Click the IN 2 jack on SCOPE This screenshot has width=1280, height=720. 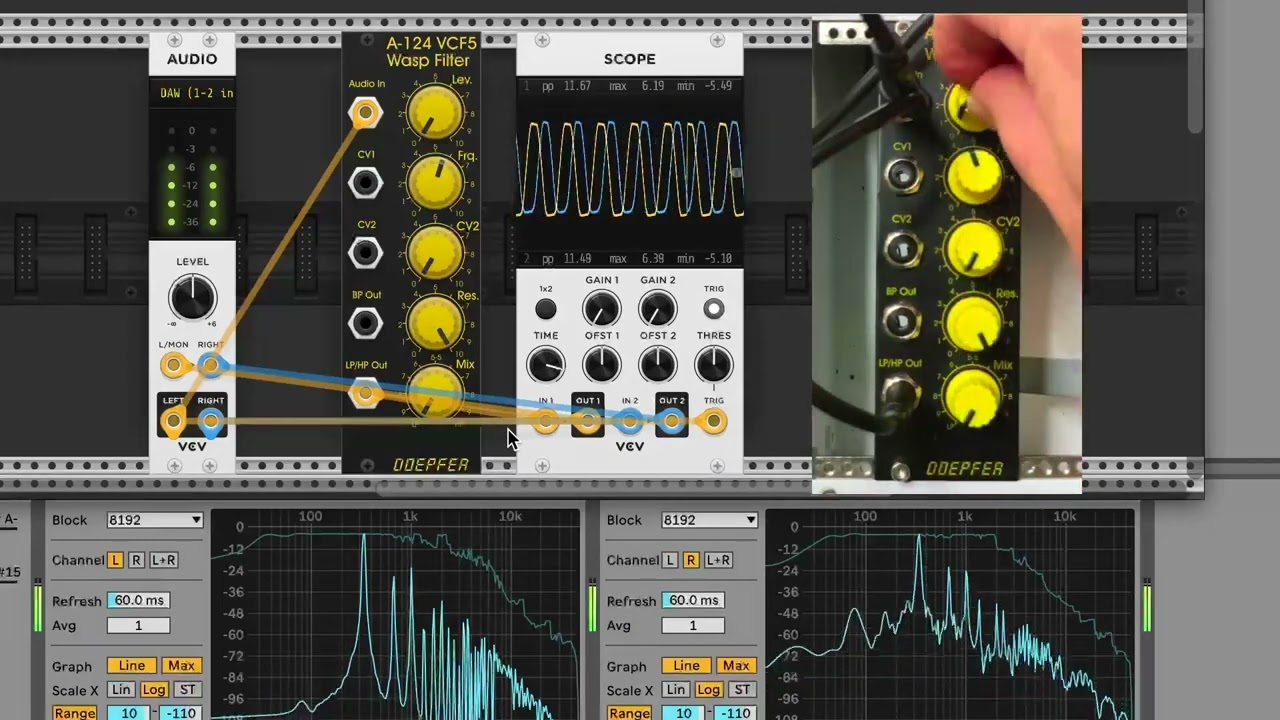pos(630,423)
